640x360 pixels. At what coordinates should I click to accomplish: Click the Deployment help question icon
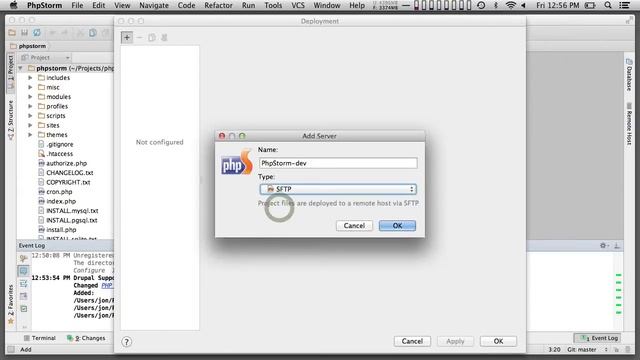click(127, 342)
